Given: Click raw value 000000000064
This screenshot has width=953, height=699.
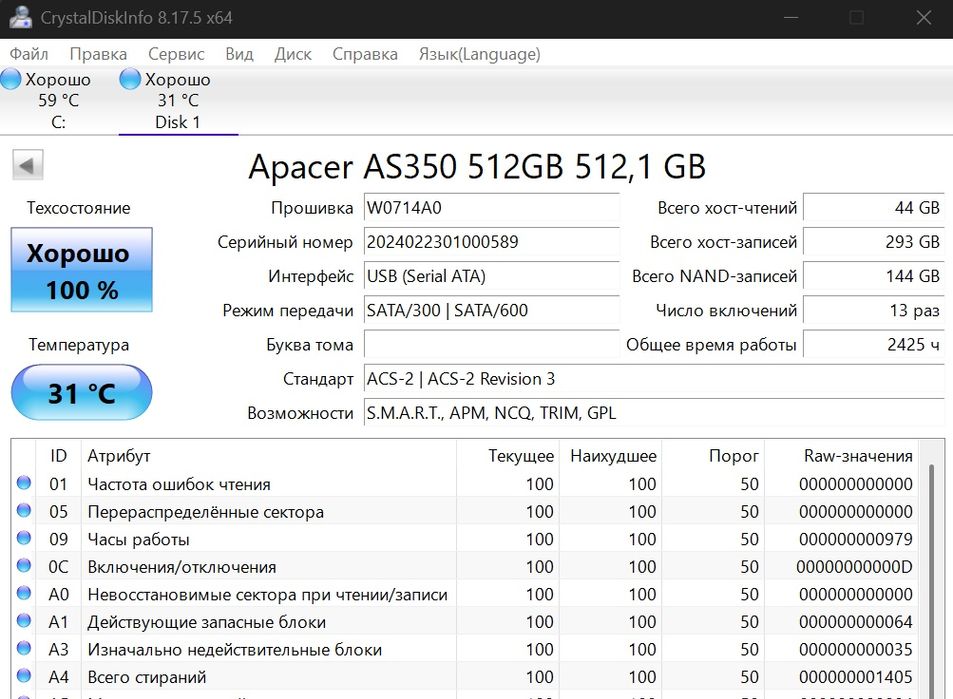Looking at the screenshot, I should click(x=855, y=622).
